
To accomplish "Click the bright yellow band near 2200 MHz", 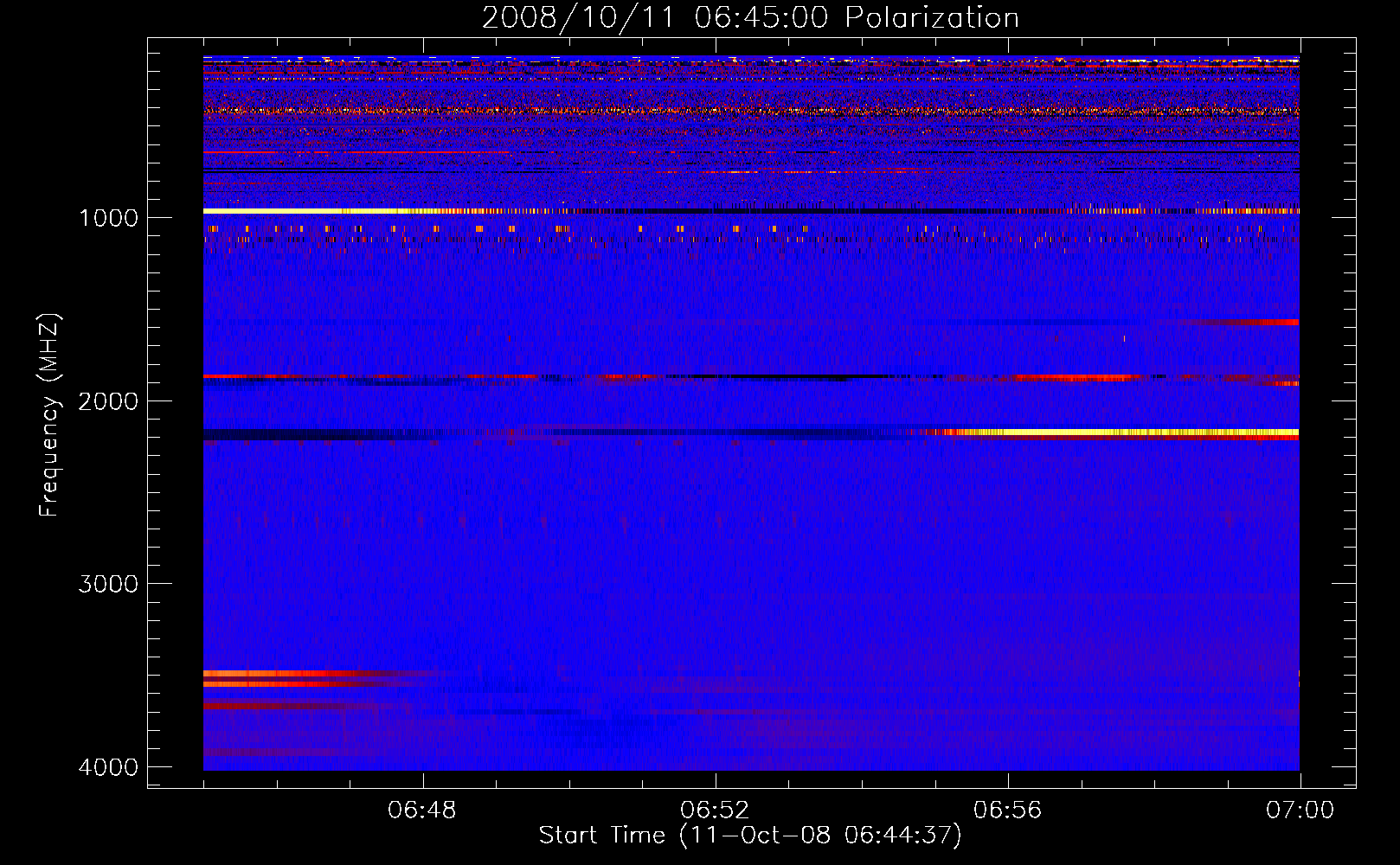I will pyautogui.click(x=1125, y=432).
